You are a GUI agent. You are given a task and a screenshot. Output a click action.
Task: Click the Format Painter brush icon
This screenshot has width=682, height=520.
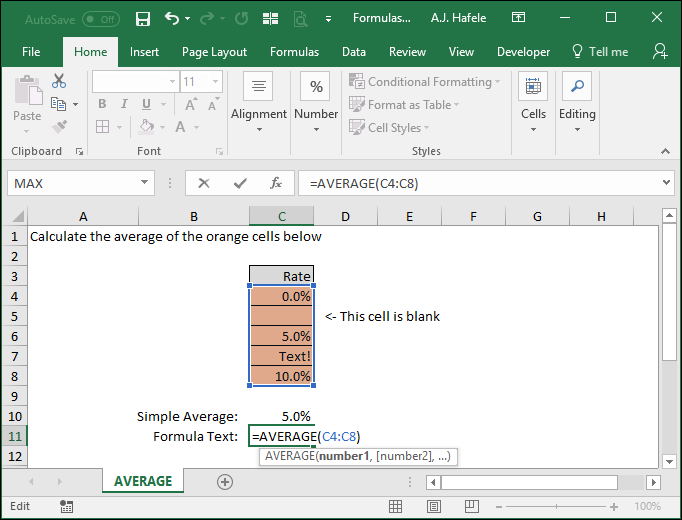[x=59, y=127]
